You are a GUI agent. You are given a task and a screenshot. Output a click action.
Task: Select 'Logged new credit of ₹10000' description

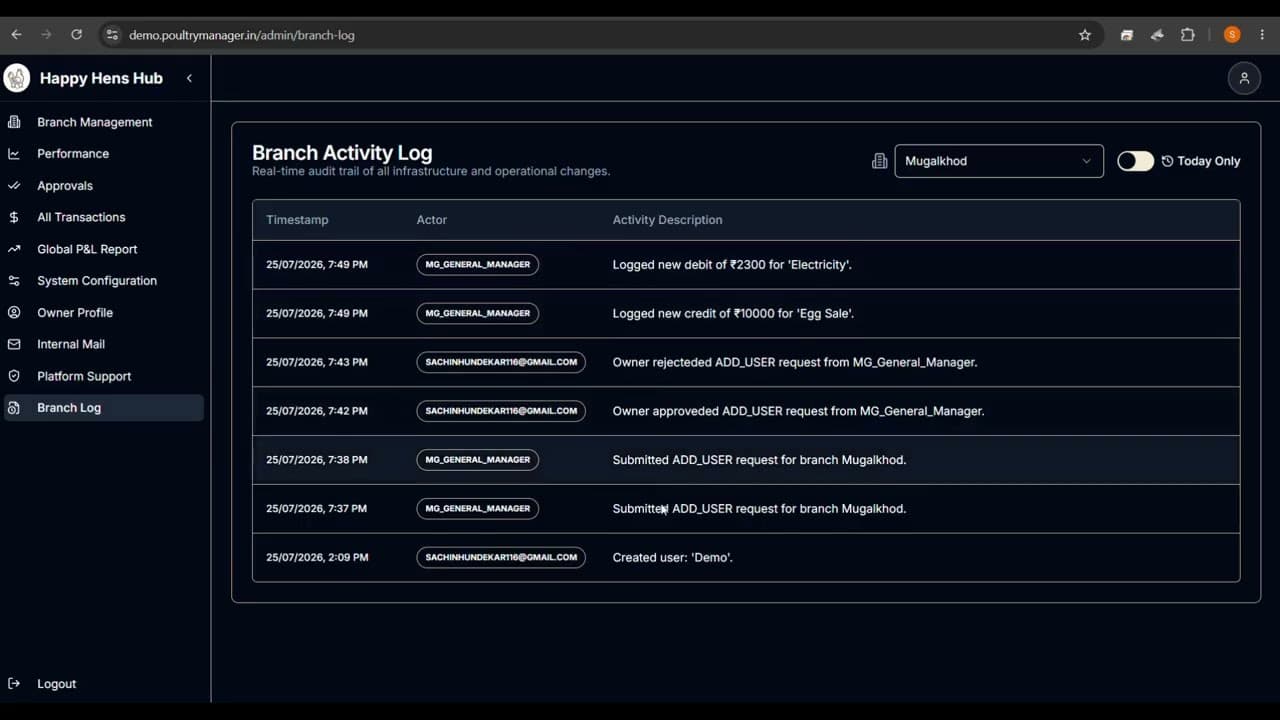tap(733, 313)
